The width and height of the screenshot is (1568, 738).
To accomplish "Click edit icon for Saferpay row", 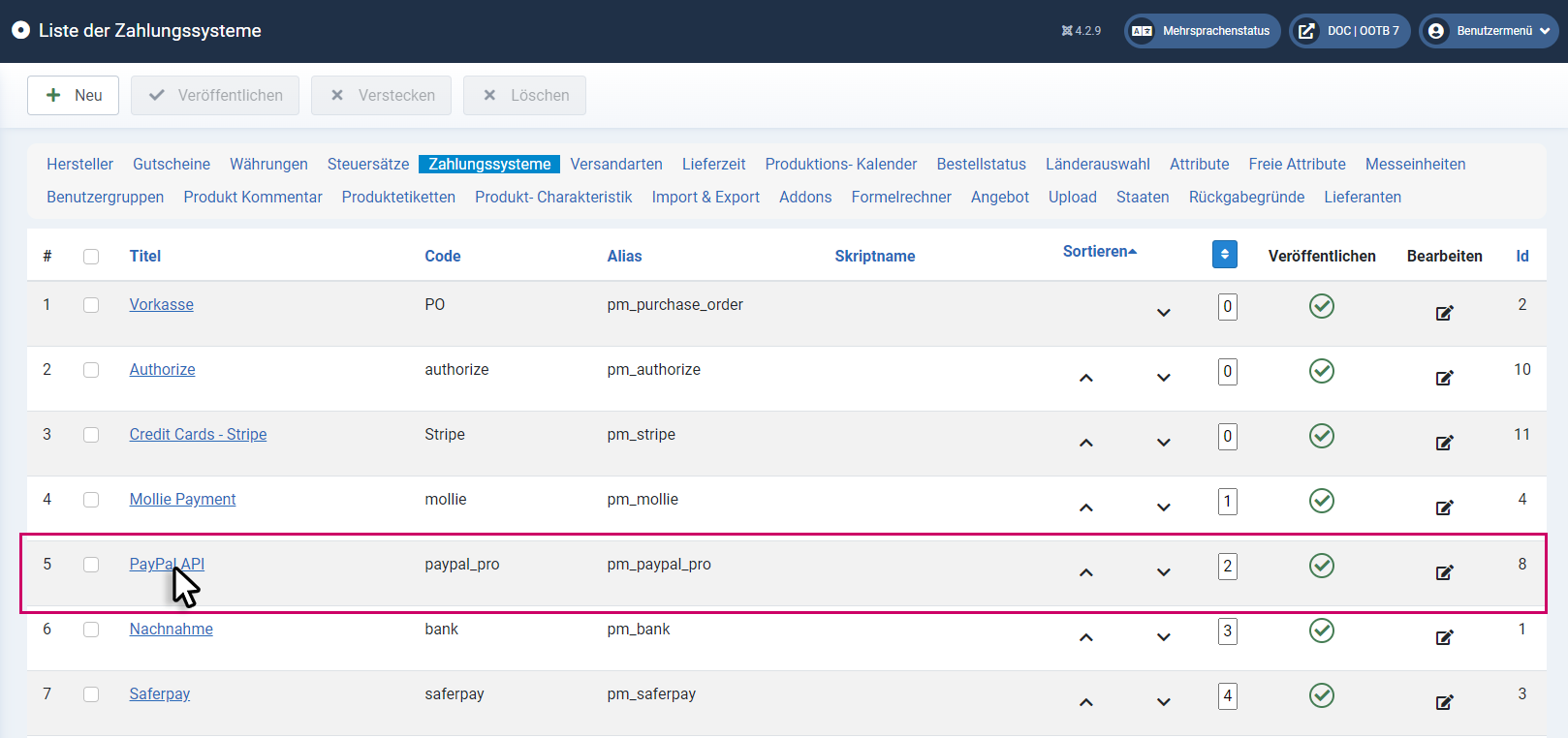I will pyautogui.click(x=1444, y=702).
